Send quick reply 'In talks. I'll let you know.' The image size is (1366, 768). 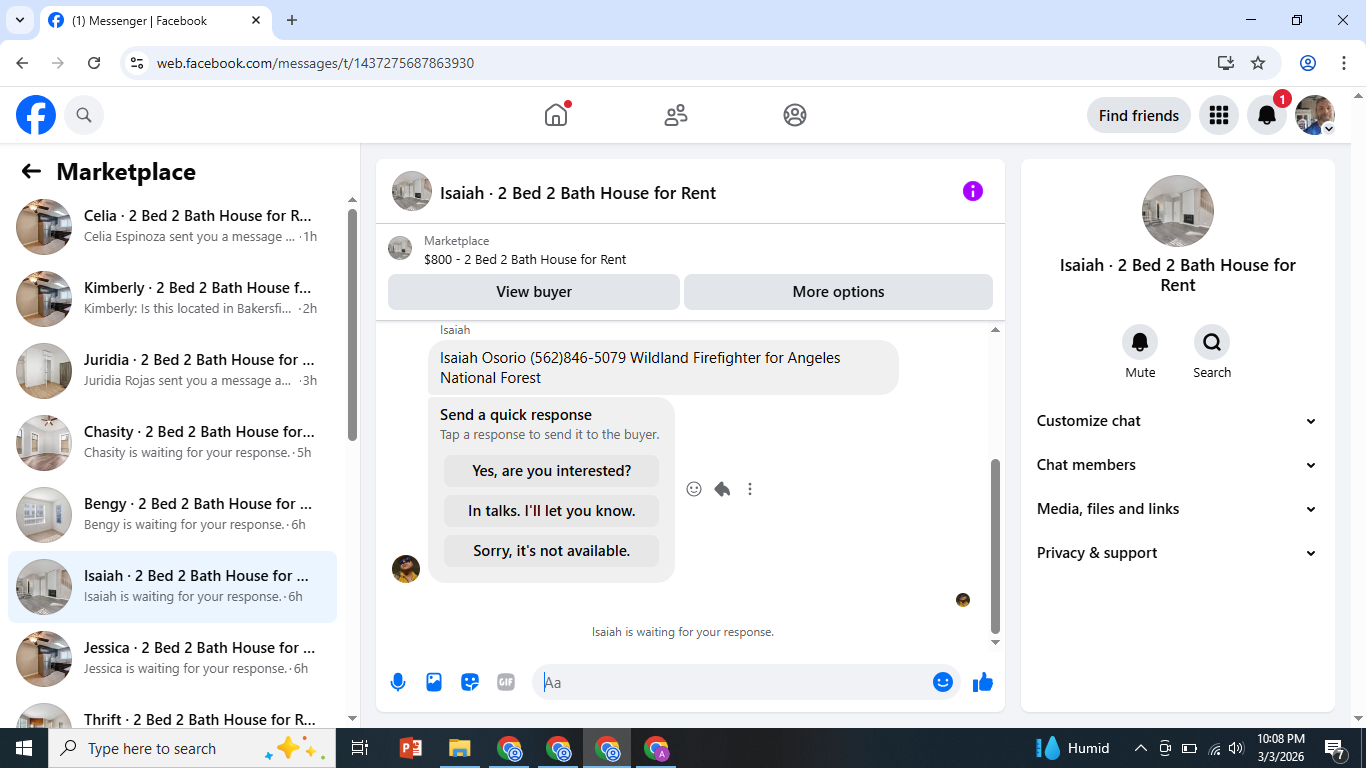click(x=552, y=511)
